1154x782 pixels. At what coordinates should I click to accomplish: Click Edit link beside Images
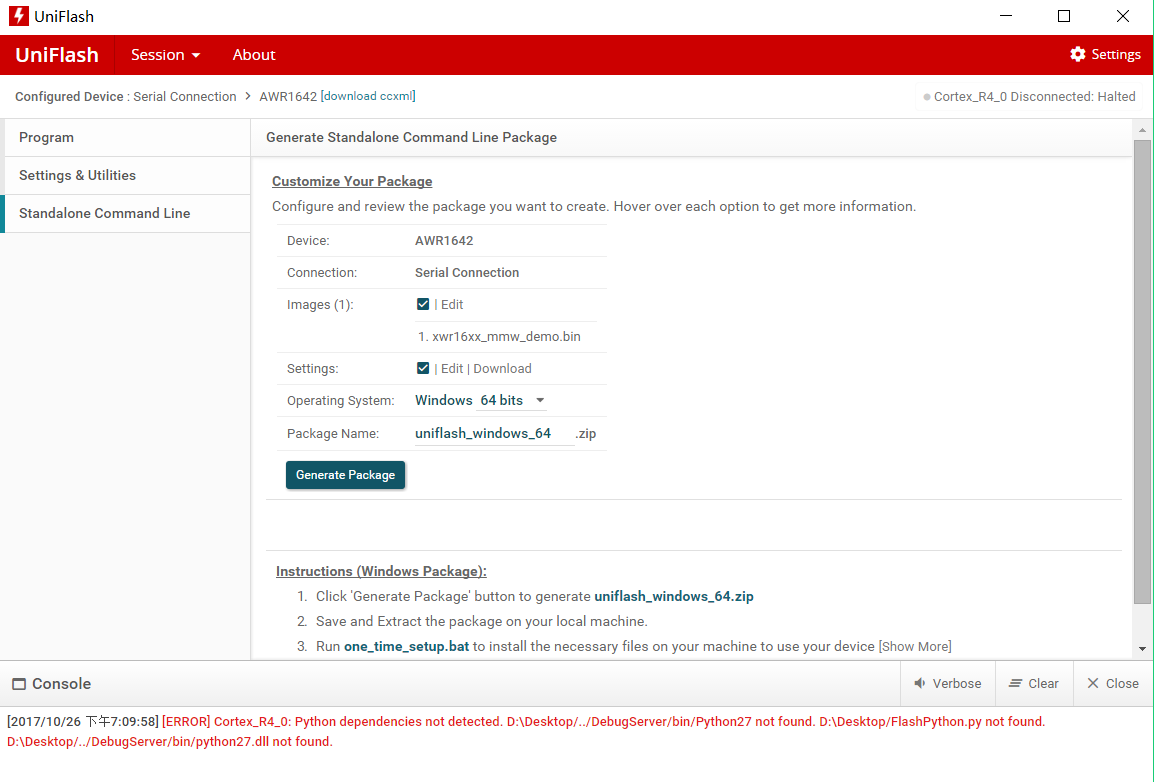452,305
